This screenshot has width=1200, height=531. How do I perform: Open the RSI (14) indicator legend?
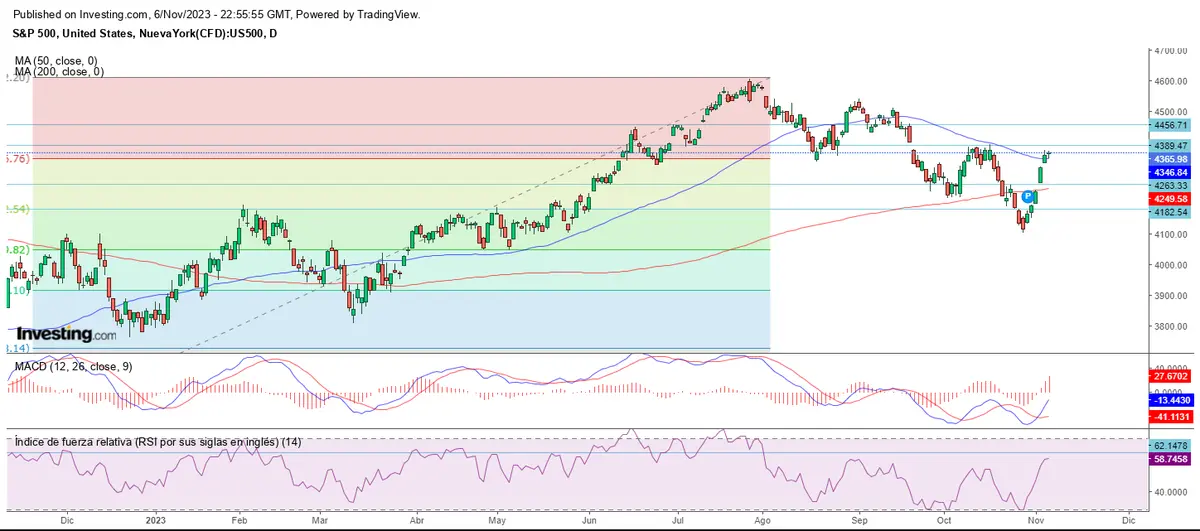[x=141, y=442]
